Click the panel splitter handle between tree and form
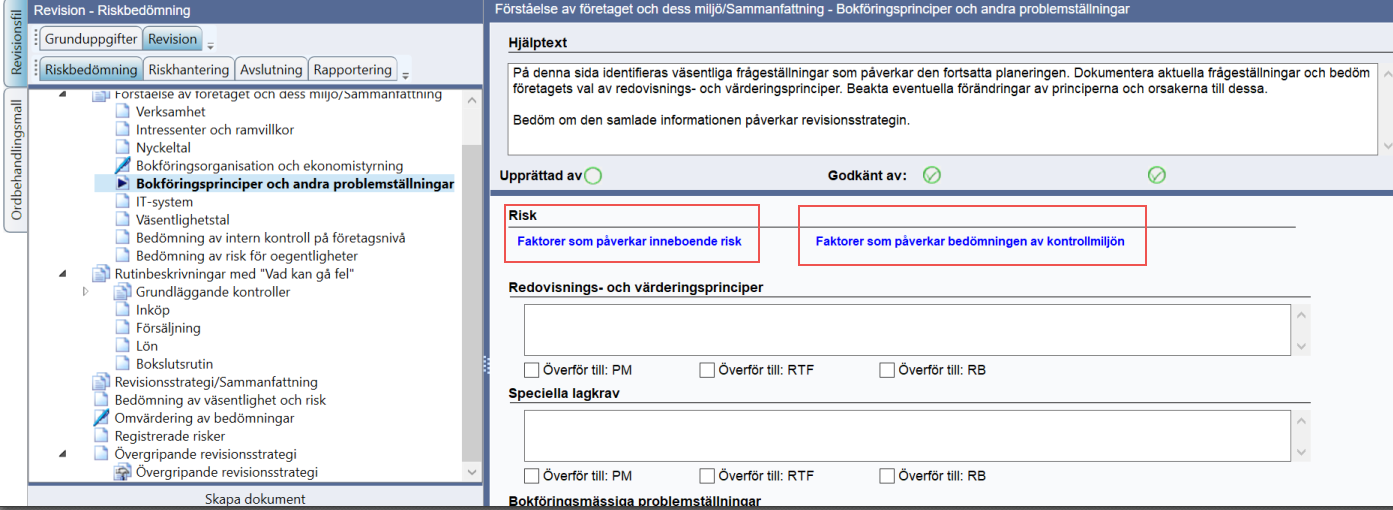Image resolution: width=1393 pixels, height=510 pixels. coord(486,363)
